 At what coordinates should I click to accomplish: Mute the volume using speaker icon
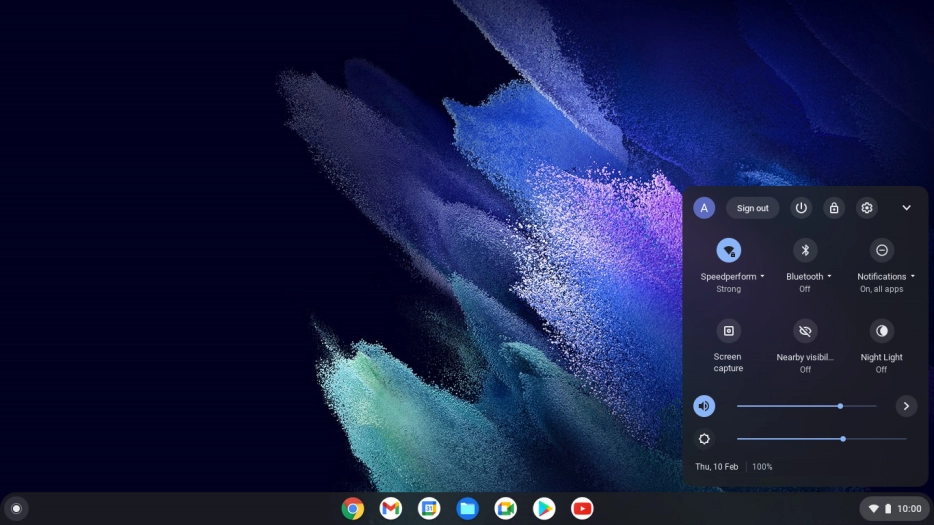click(704, 406)
